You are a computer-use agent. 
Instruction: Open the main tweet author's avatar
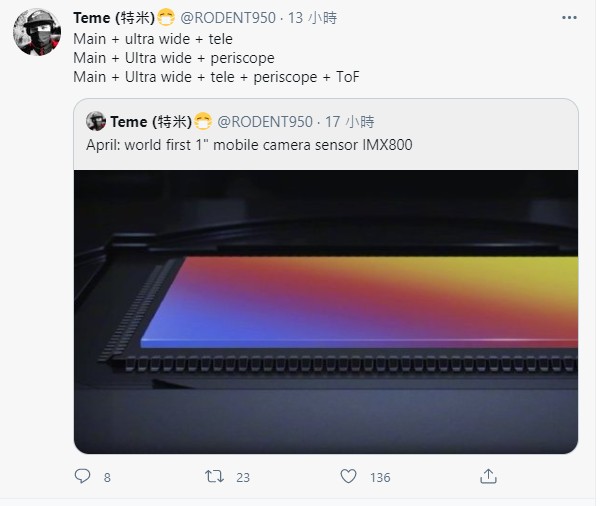click(37, 32)
